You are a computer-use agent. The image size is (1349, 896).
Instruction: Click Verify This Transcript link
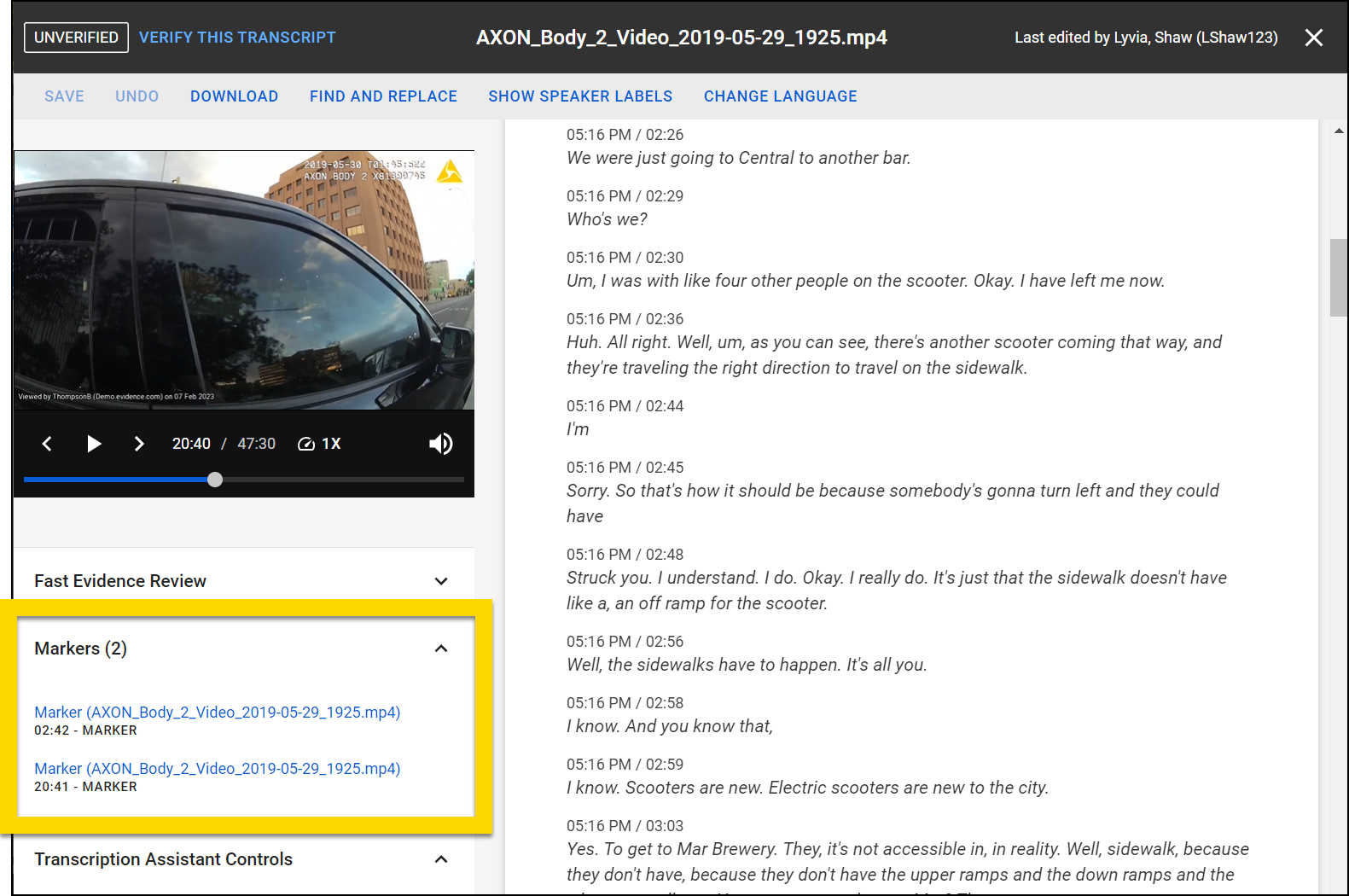[x=237, y=38]
